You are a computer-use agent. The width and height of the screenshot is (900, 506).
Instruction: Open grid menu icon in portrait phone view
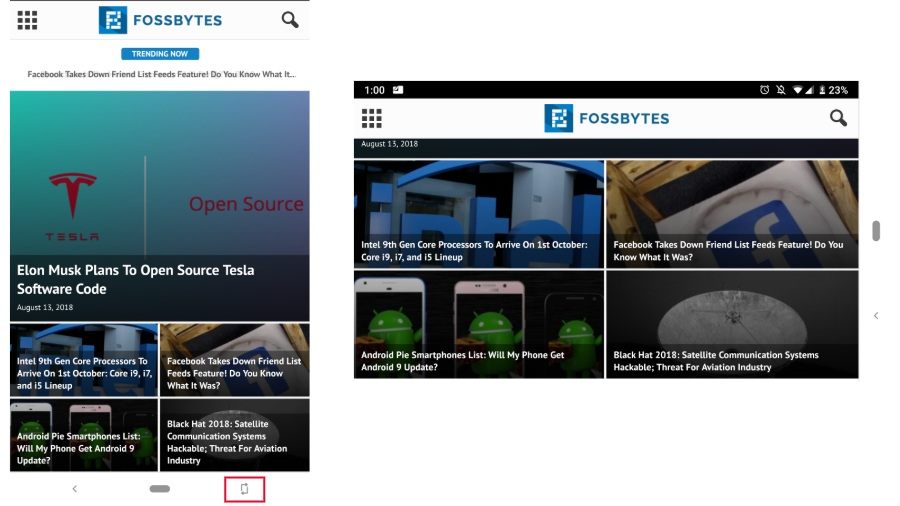(28, 20)
